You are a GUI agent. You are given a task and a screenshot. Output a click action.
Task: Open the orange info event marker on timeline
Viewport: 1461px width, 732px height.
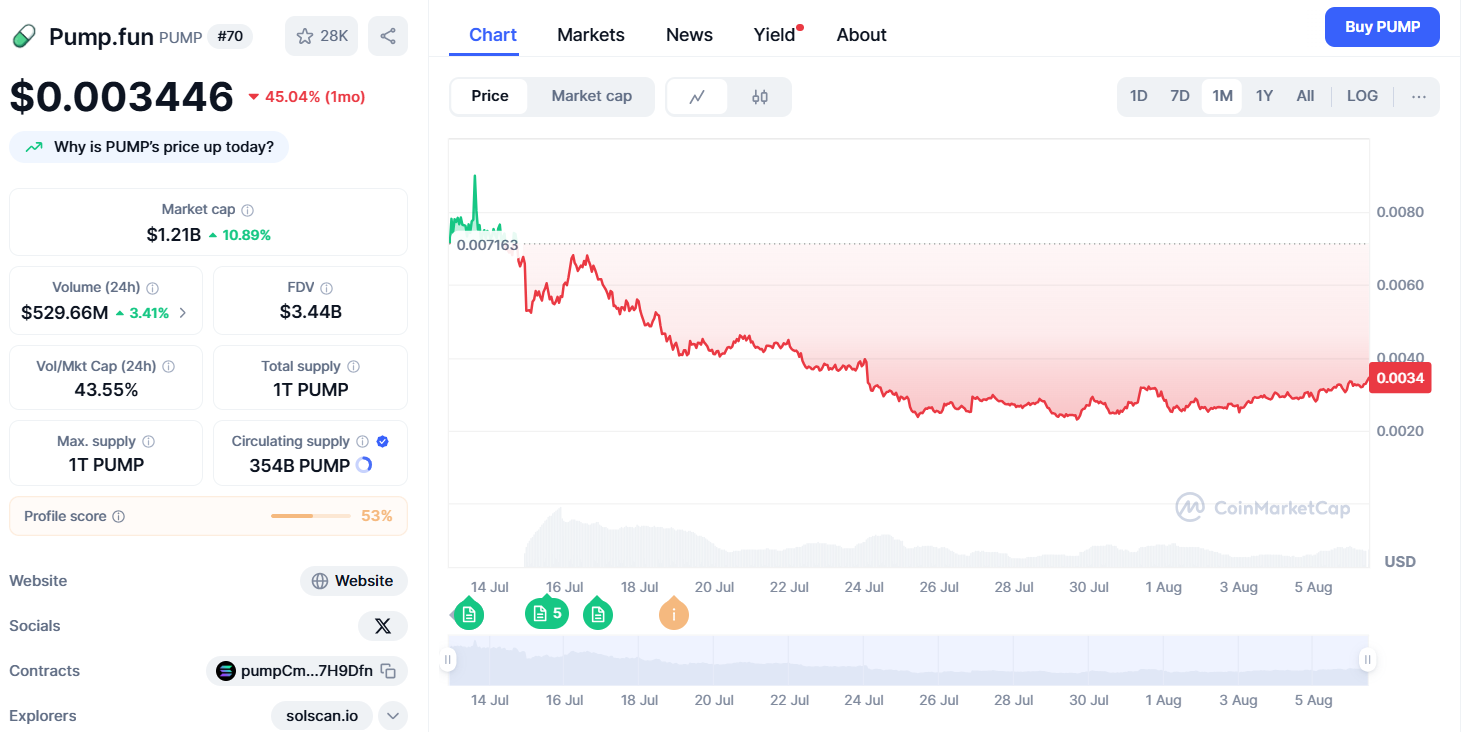674,614
